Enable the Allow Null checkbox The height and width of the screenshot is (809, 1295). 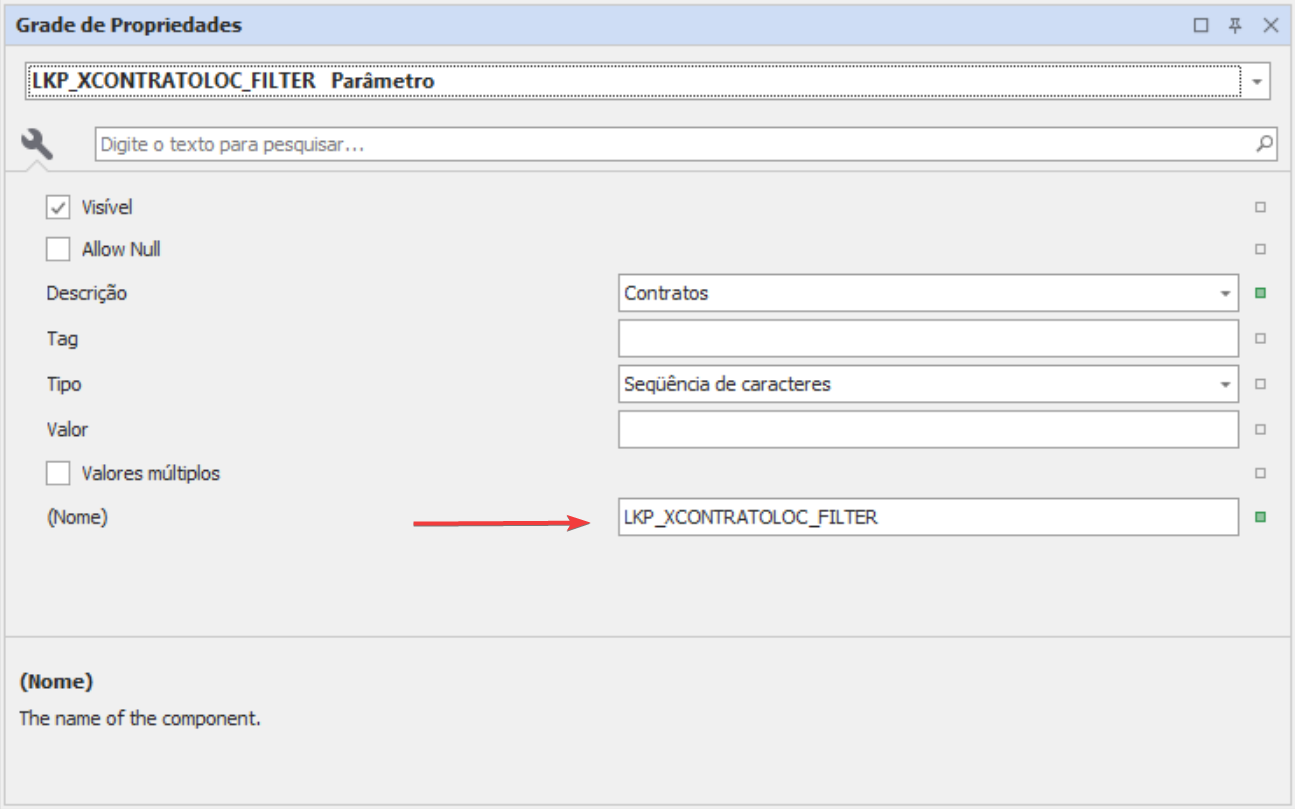pyautogui.click(x=58, y=249)
